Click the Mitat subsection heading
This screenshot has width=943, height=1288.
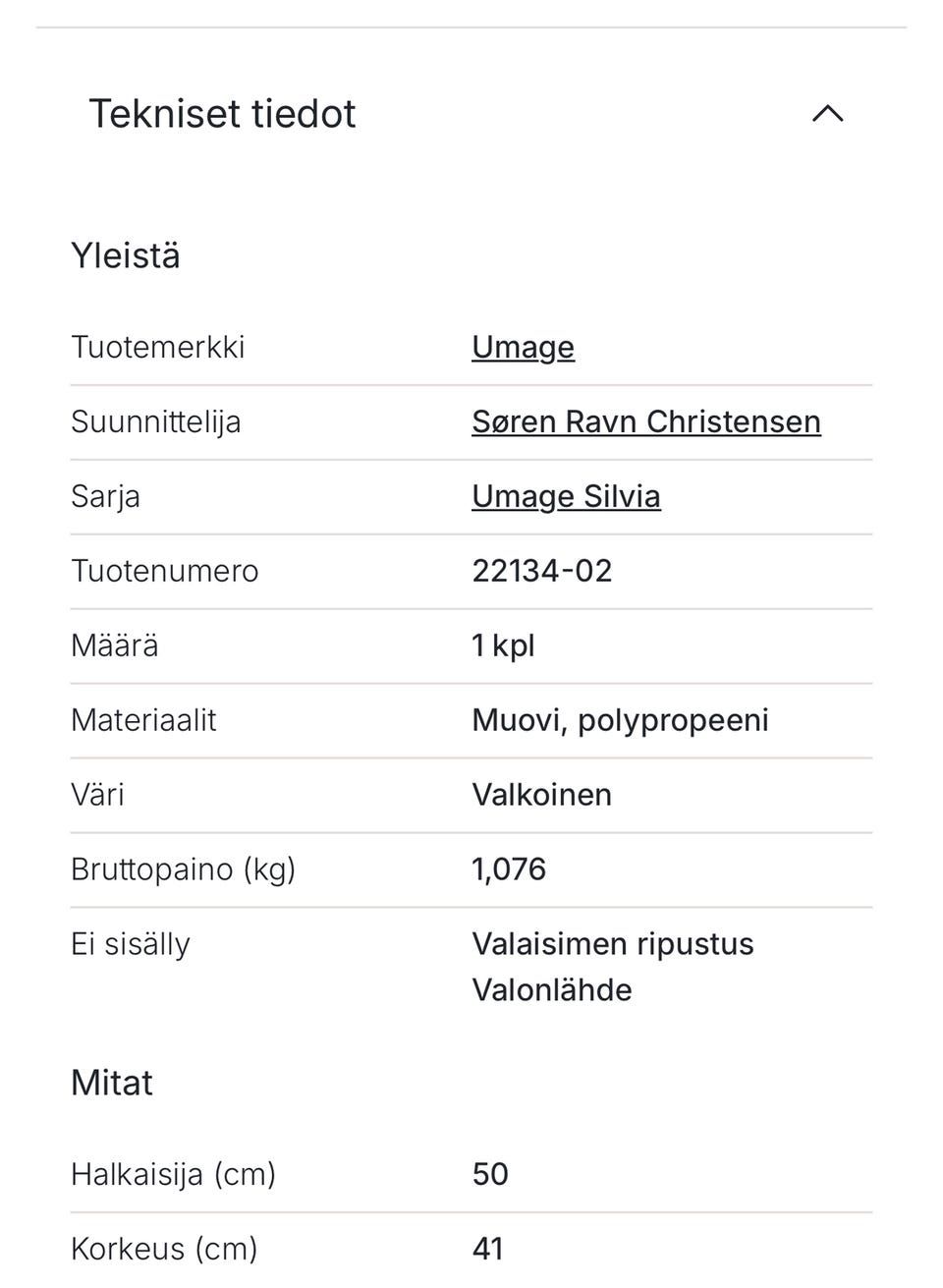point(112,1083)
